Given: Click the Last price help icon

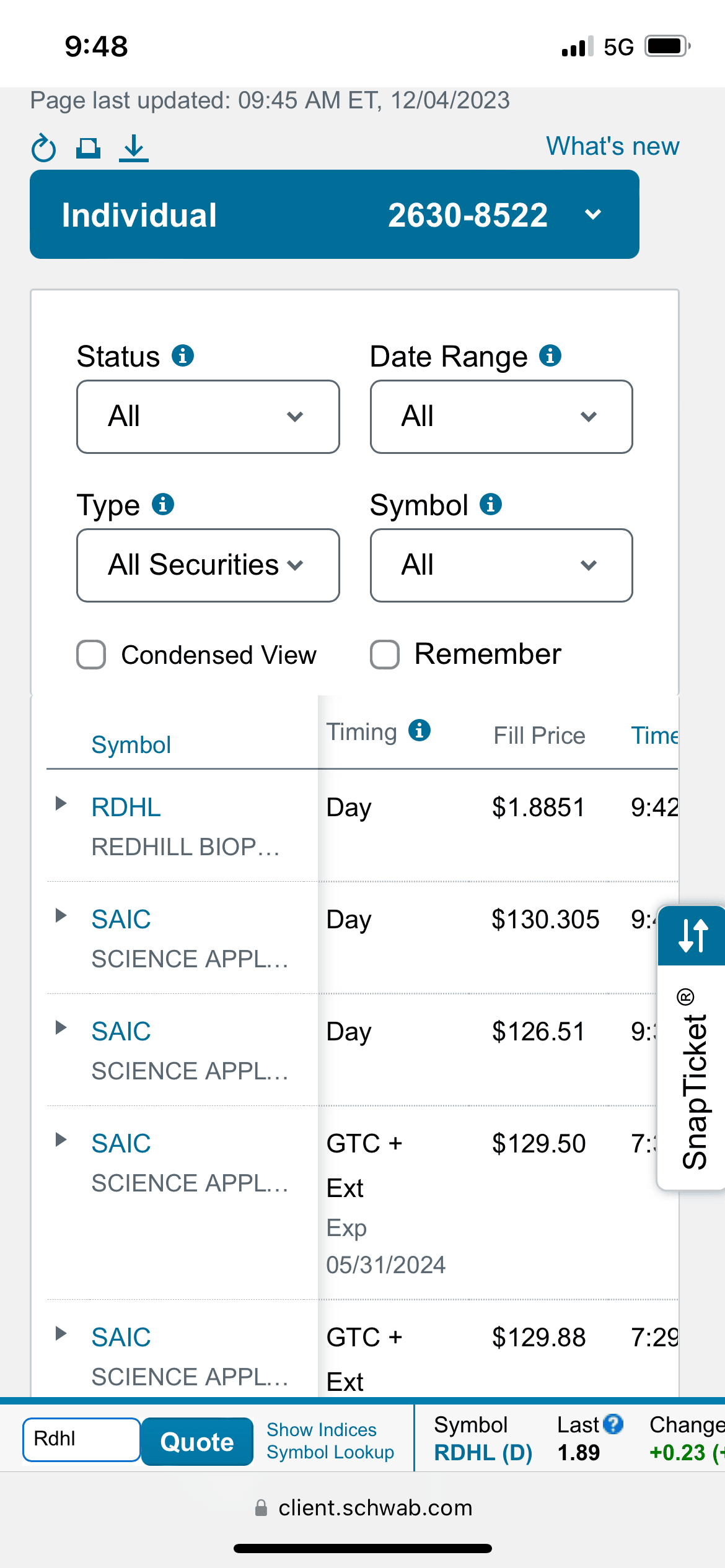Looking at the screenshot, I should point(613,1424).
